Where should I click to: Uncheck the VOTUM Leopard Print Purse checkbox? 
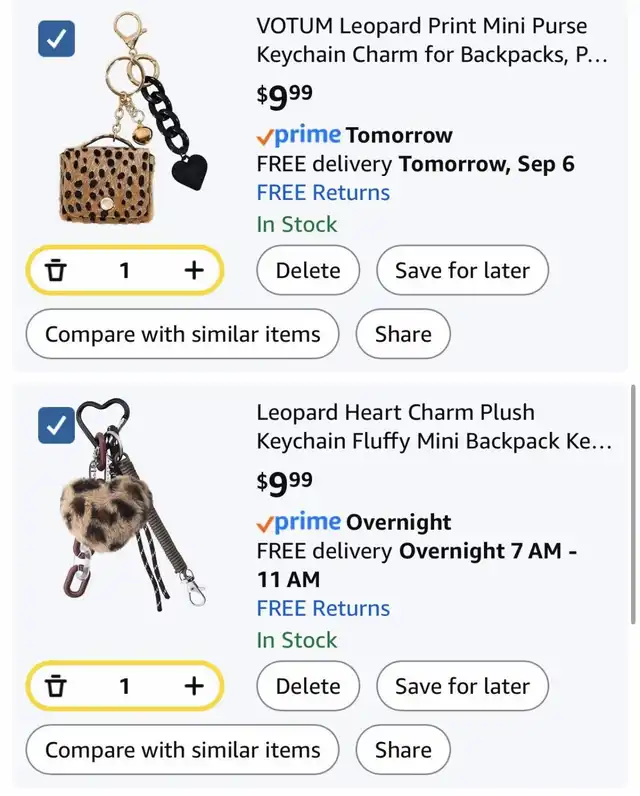point(56,40)
